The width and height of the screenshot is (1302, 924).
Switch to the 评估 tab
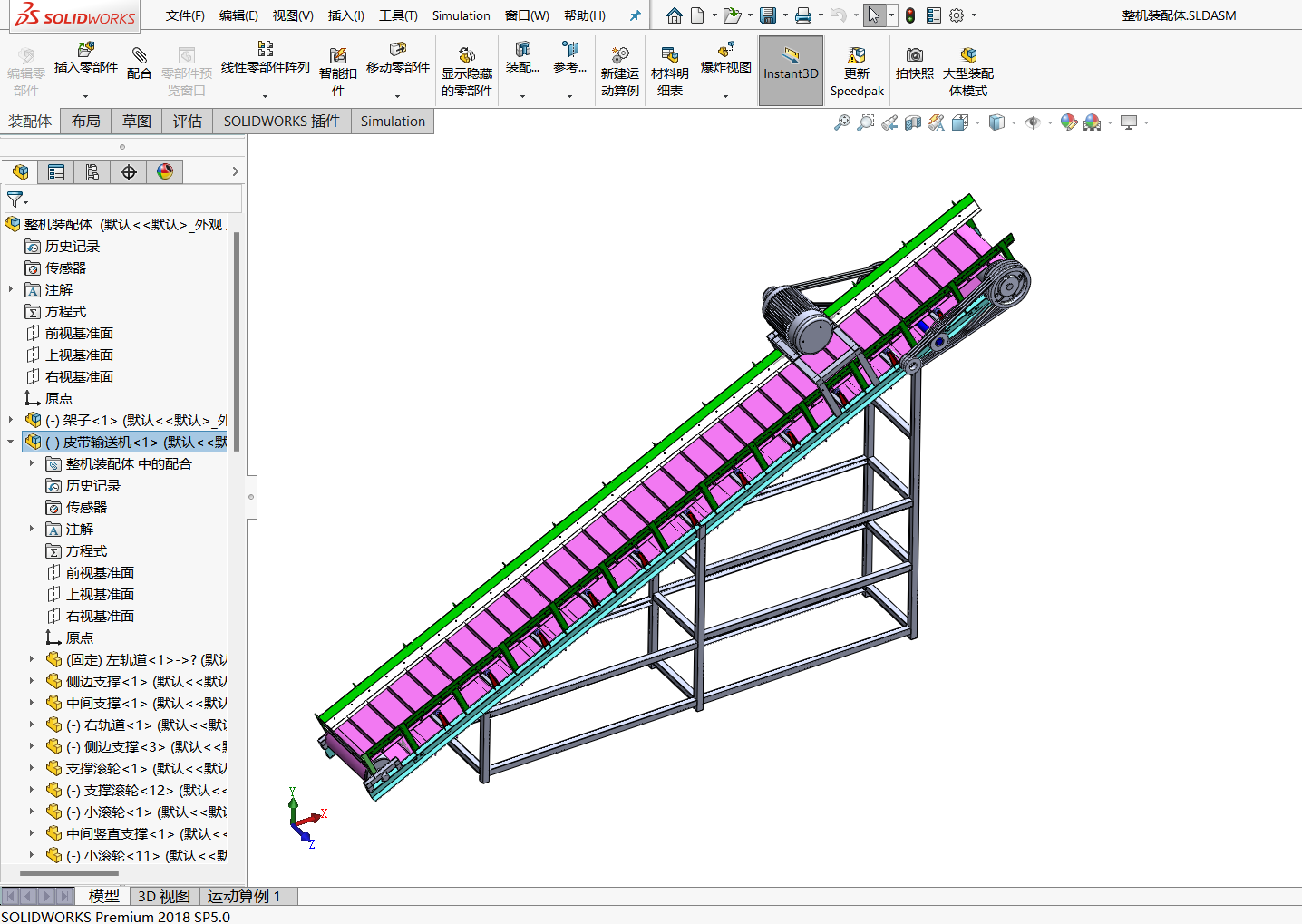tap(188, 122)
